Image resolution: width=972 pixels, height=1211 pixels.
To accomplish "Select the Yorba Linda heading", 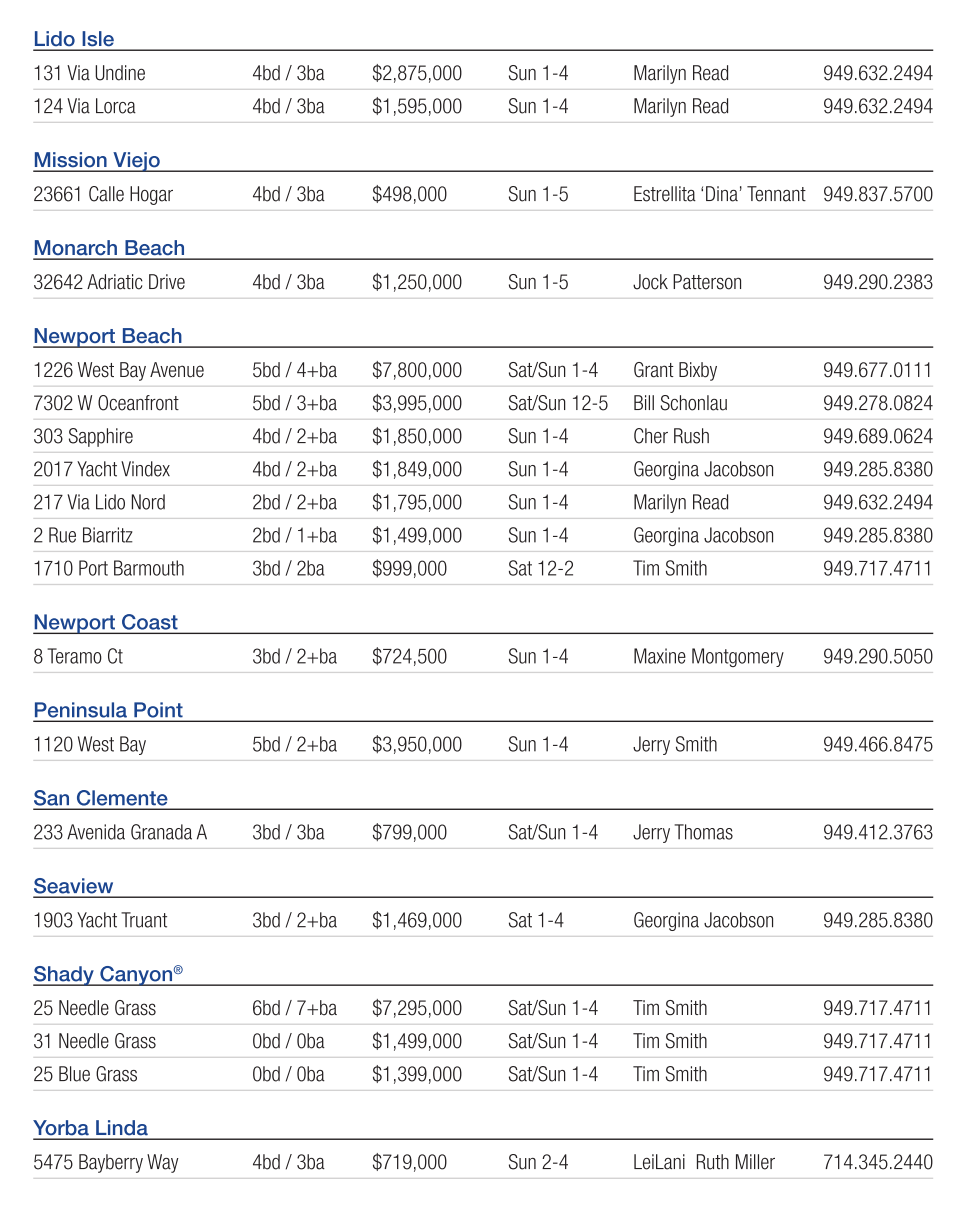I will tap(90, 1128).
